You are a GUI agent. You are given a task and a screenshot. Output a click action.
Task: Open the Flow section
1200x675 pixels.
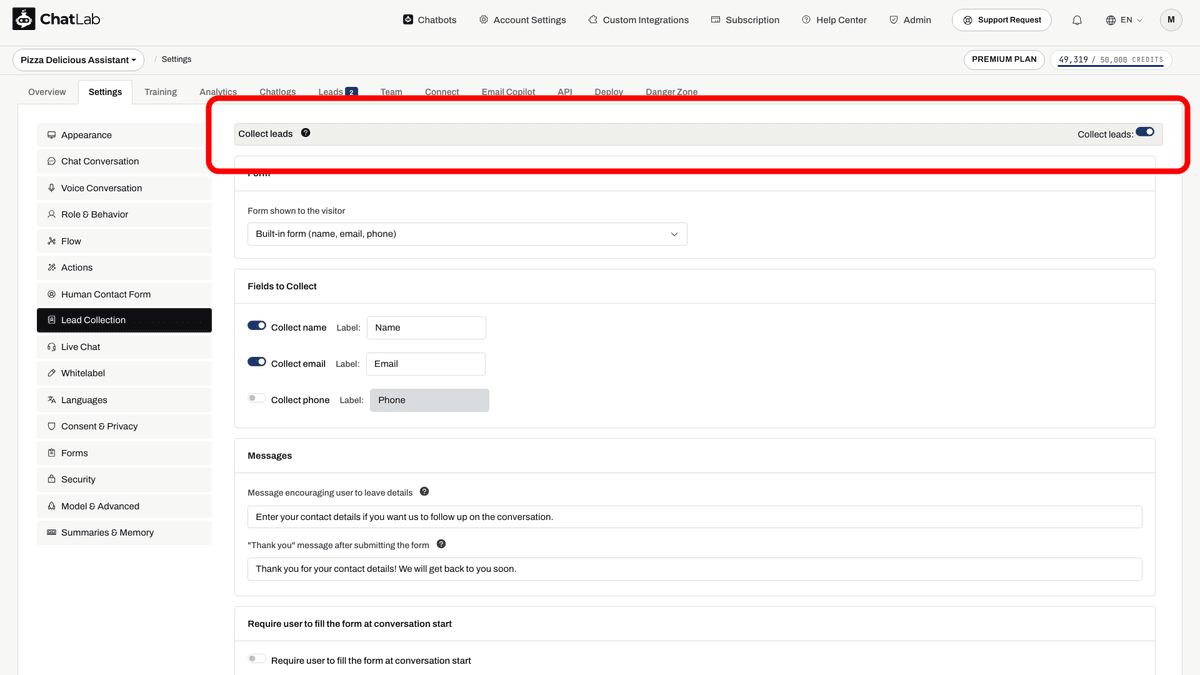(x=124, y=241)
